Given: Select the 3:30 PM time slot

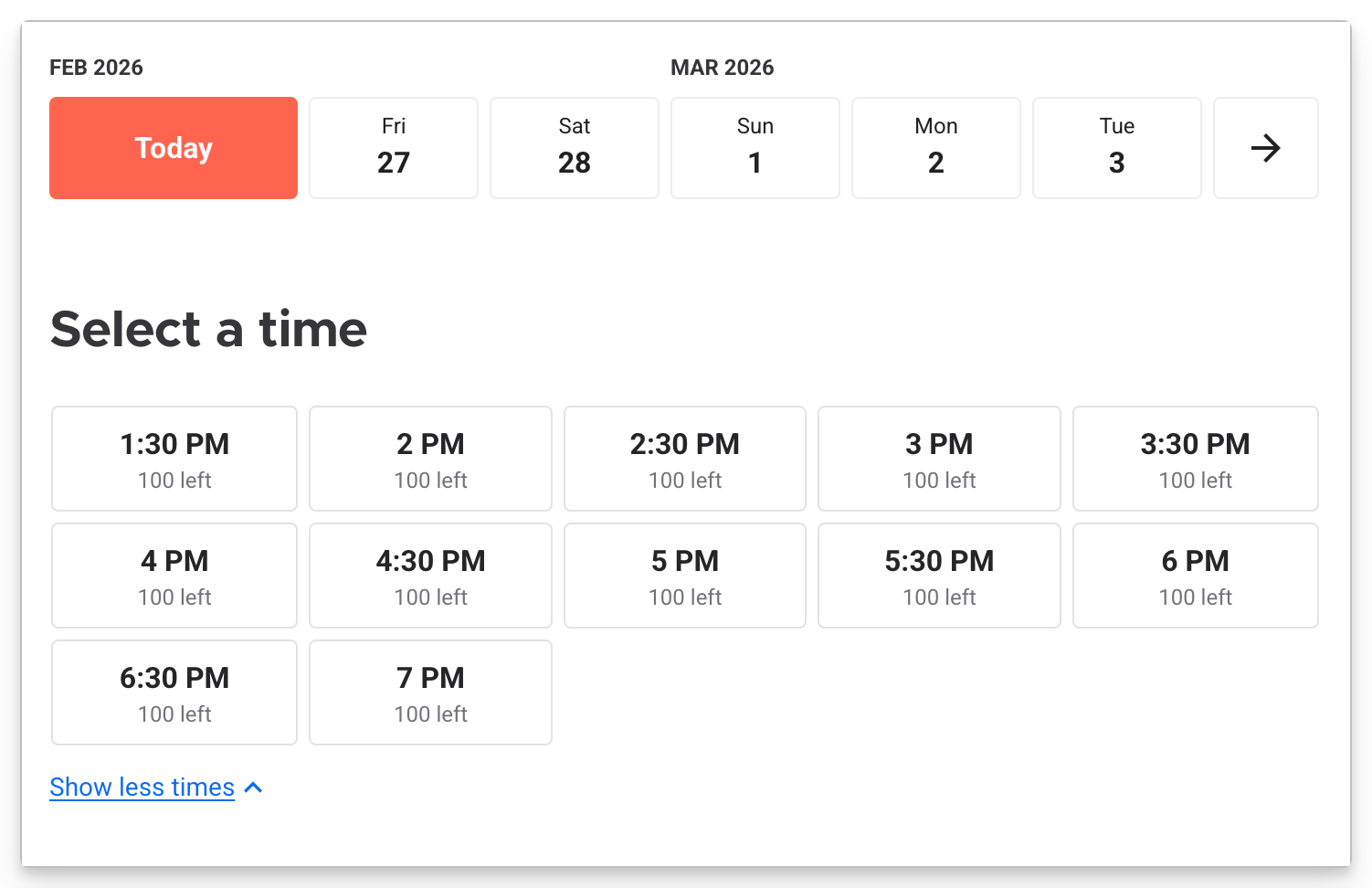Looking at the screenshot, I should pos(1195,459).
